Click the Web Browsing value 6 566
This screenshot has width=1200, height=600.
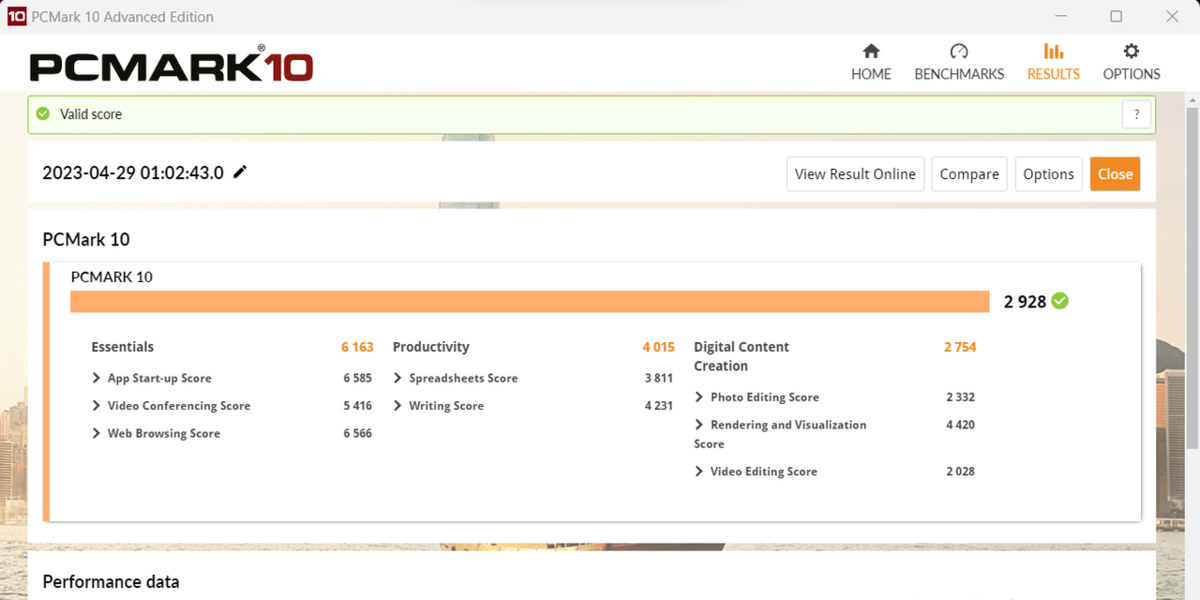click(x=357, y=434)
